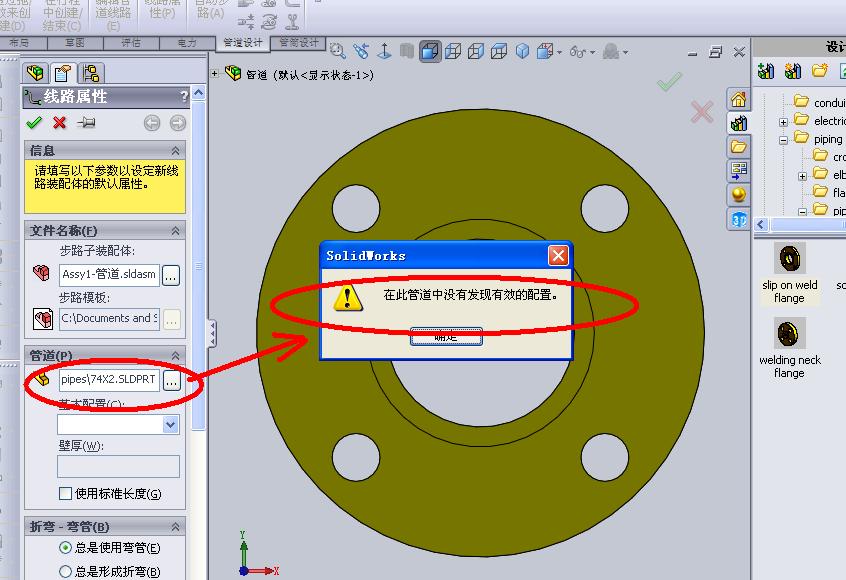The height and width of the screenshot is (580, 846).
Task: Click Add File Location icon
Action: pos(793,71)
